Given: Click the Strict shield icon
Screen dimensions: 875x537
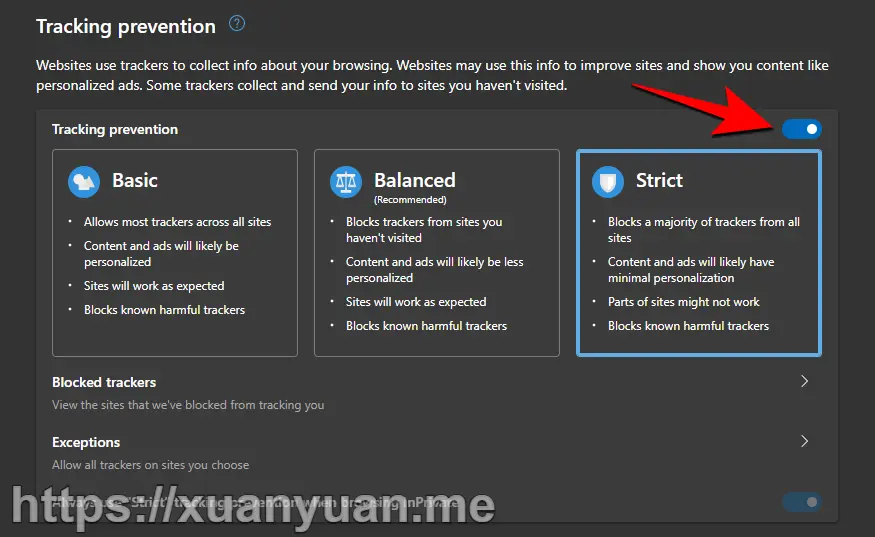Looking at the screenshot, I should 608,181.
